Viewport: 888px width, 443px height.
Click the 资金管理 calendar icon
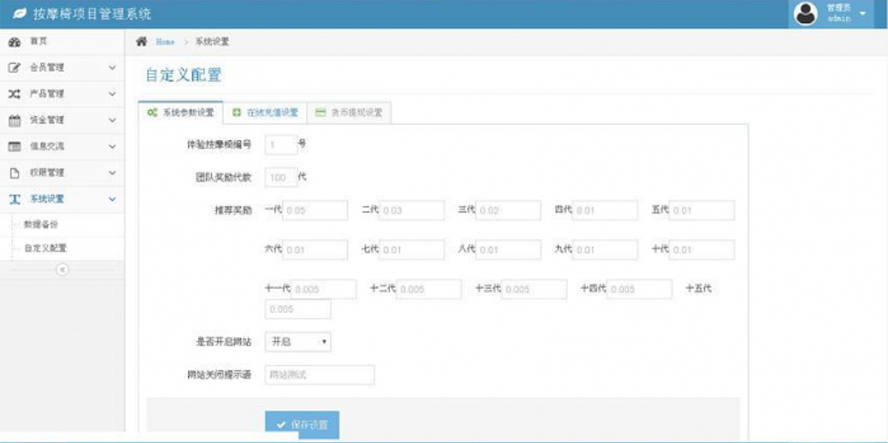14,120
